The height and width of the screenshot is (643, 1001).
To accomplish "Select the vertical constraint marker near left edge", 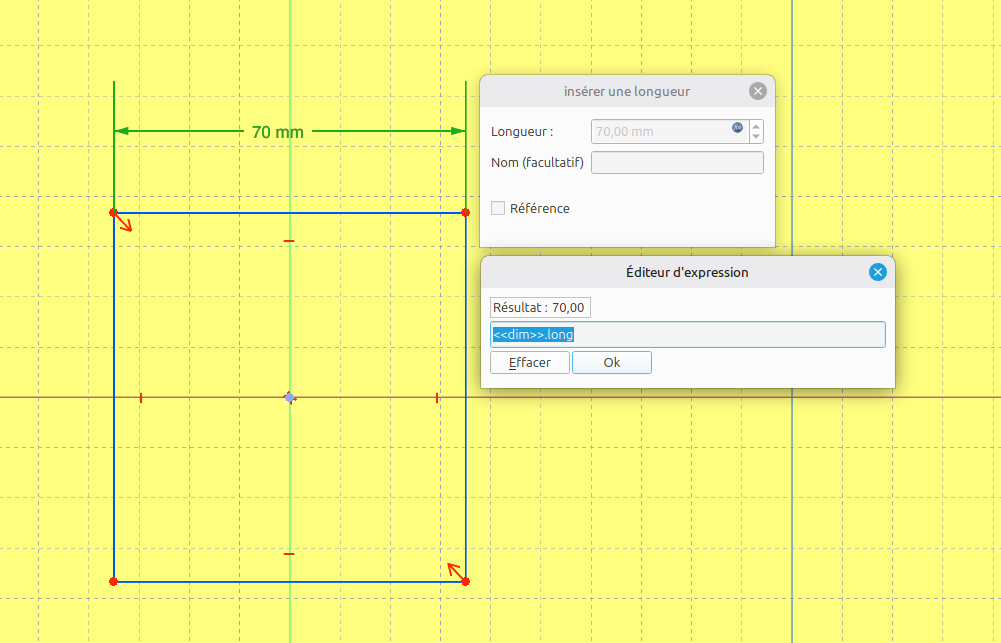I will [141, 398].
